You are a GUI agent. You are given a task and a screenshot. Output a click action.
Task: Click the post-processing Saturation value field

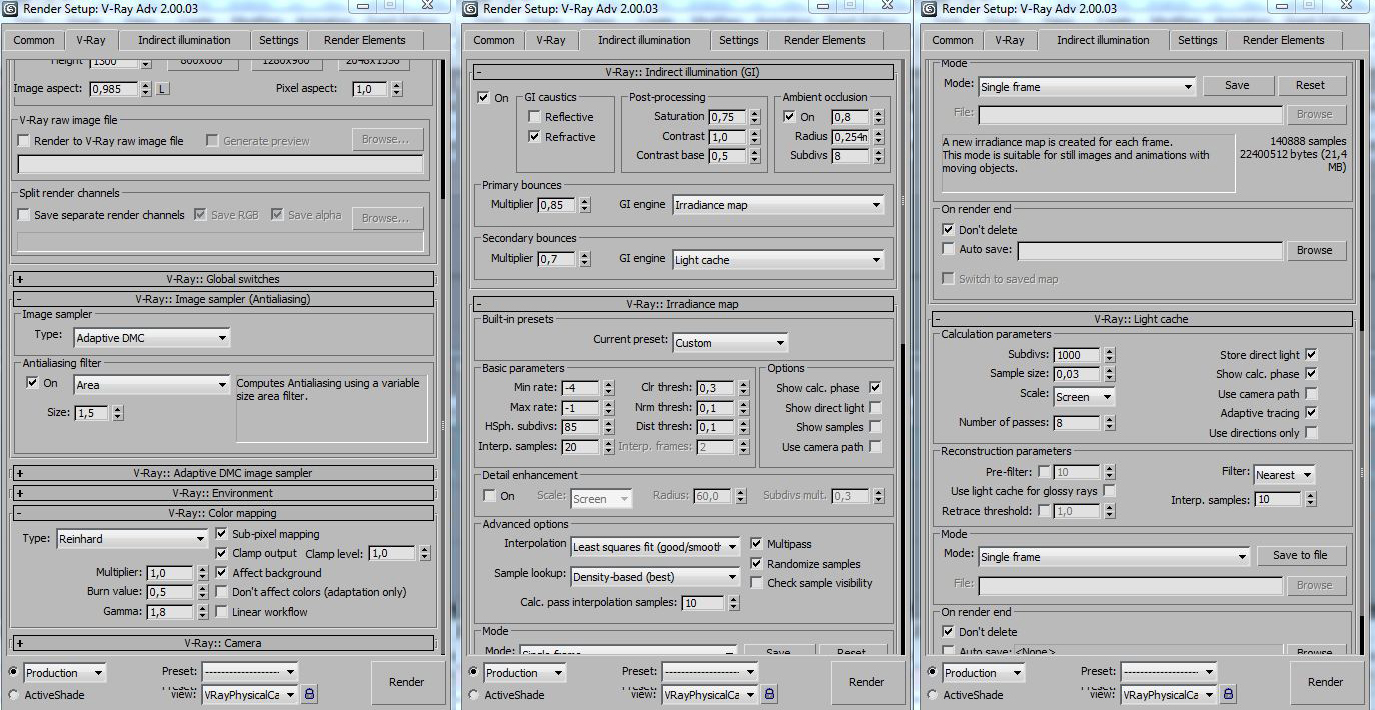coord(728,117)
